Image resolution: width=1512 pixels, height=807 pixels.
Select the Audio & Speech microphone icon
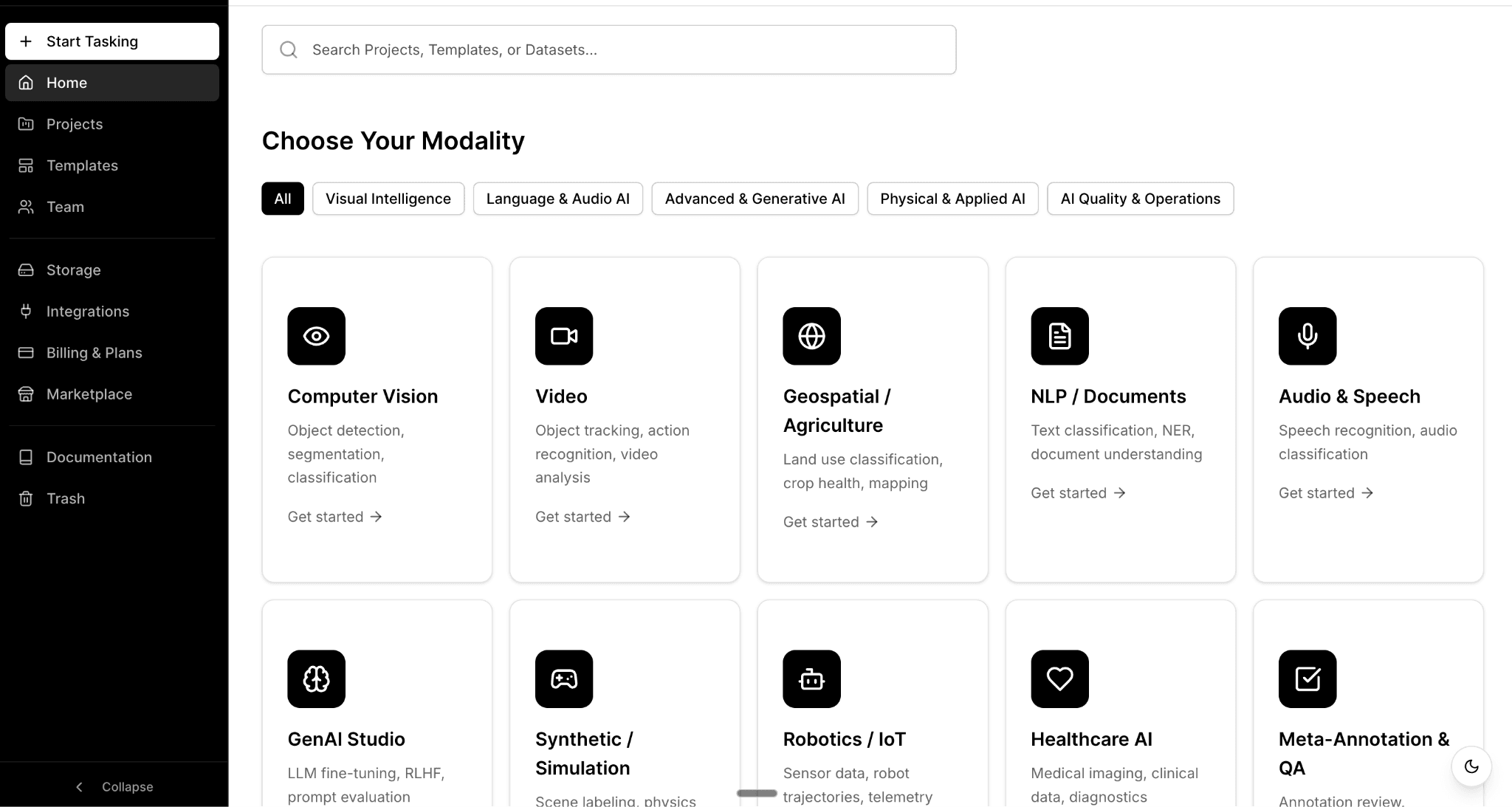(x=1307, y=336)
